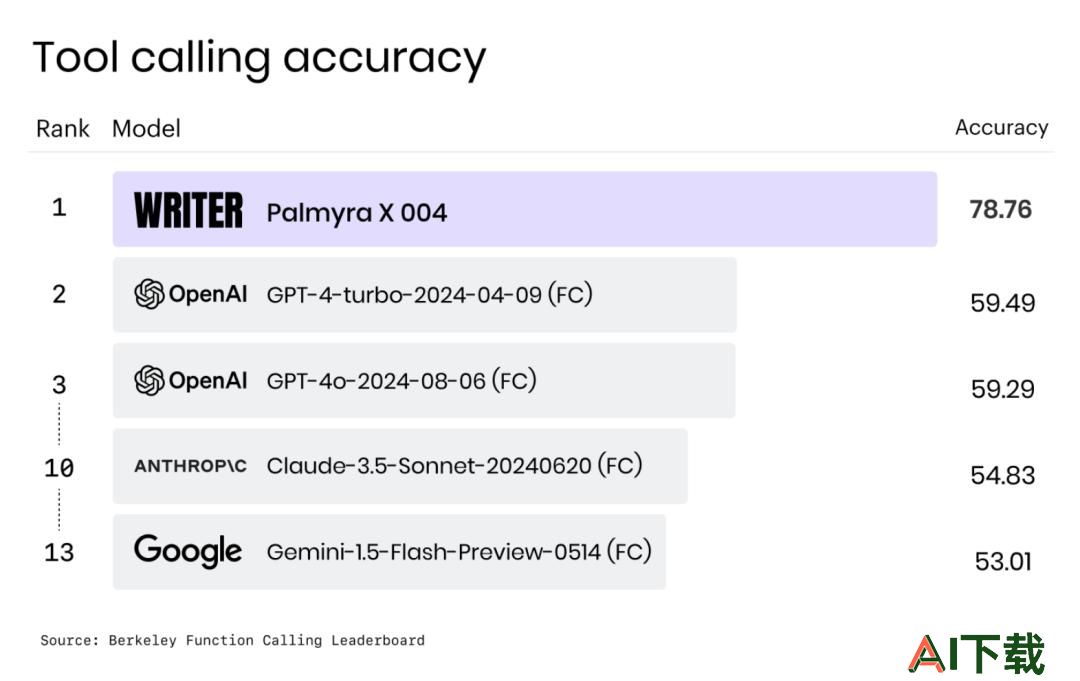
Task: Click the OpenAI logo beside GPT-4o
Action: [x=191, y=380]
